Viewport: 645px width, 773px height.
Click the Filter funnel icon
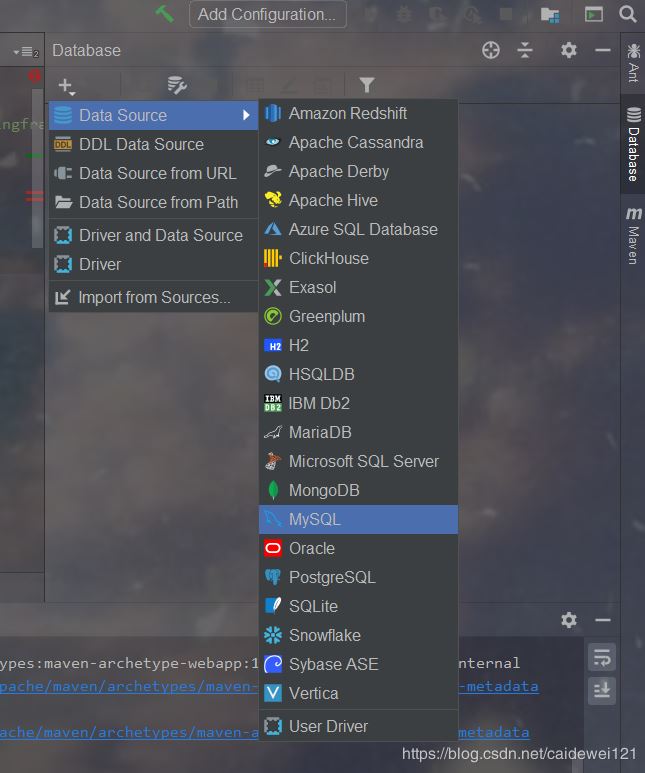366,85
